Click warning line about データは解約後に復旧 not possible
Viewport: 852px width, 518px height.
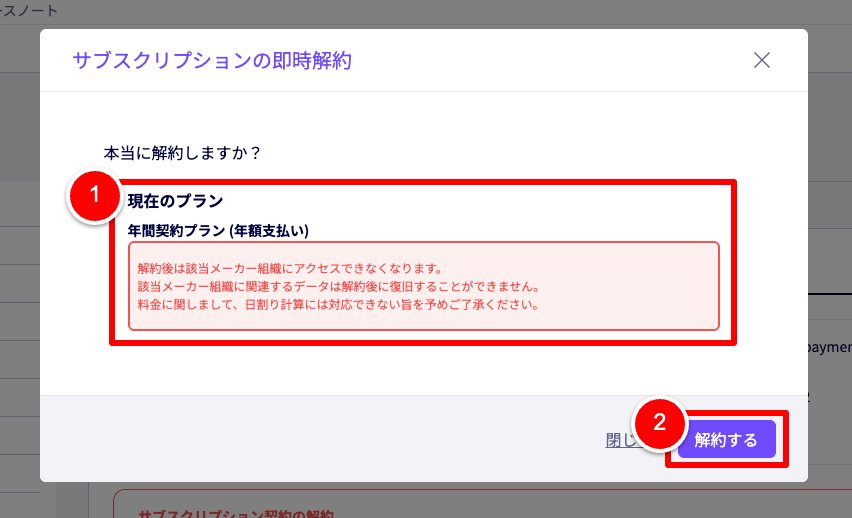click(x=338, y=286)
